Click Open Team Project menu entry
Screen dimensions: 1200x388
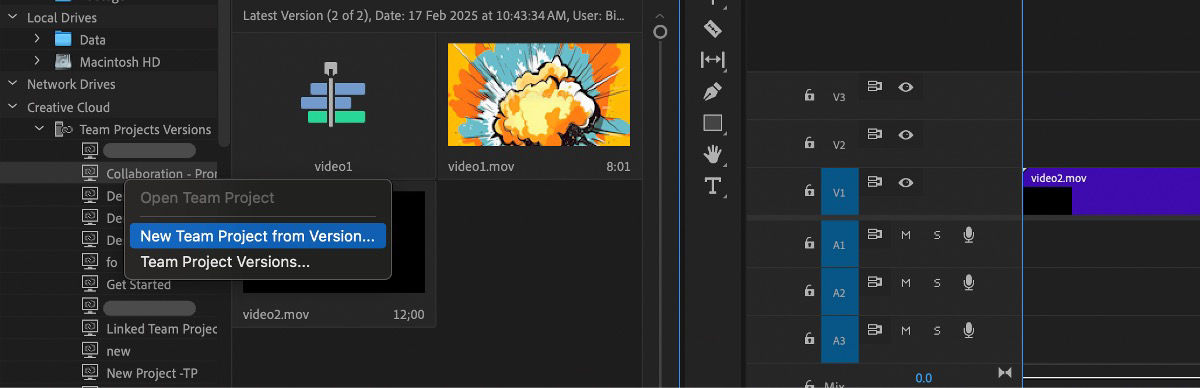tap(207, 198)
